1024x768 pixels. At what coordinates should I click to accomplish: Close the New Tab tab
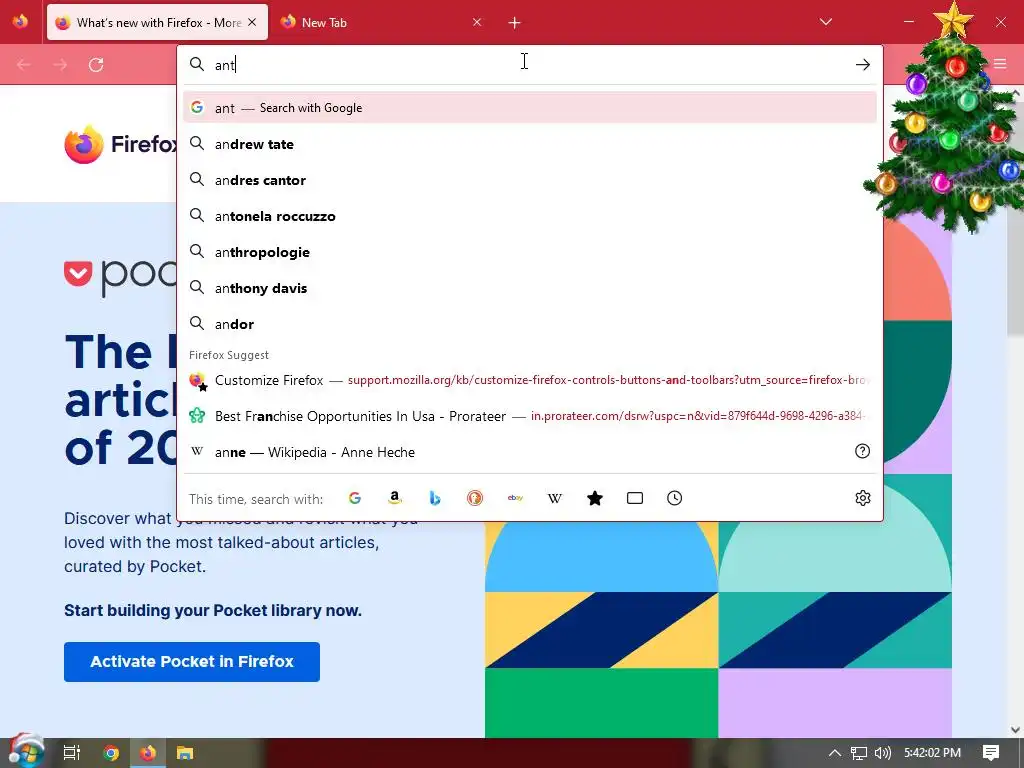click(x=477, y=22)
